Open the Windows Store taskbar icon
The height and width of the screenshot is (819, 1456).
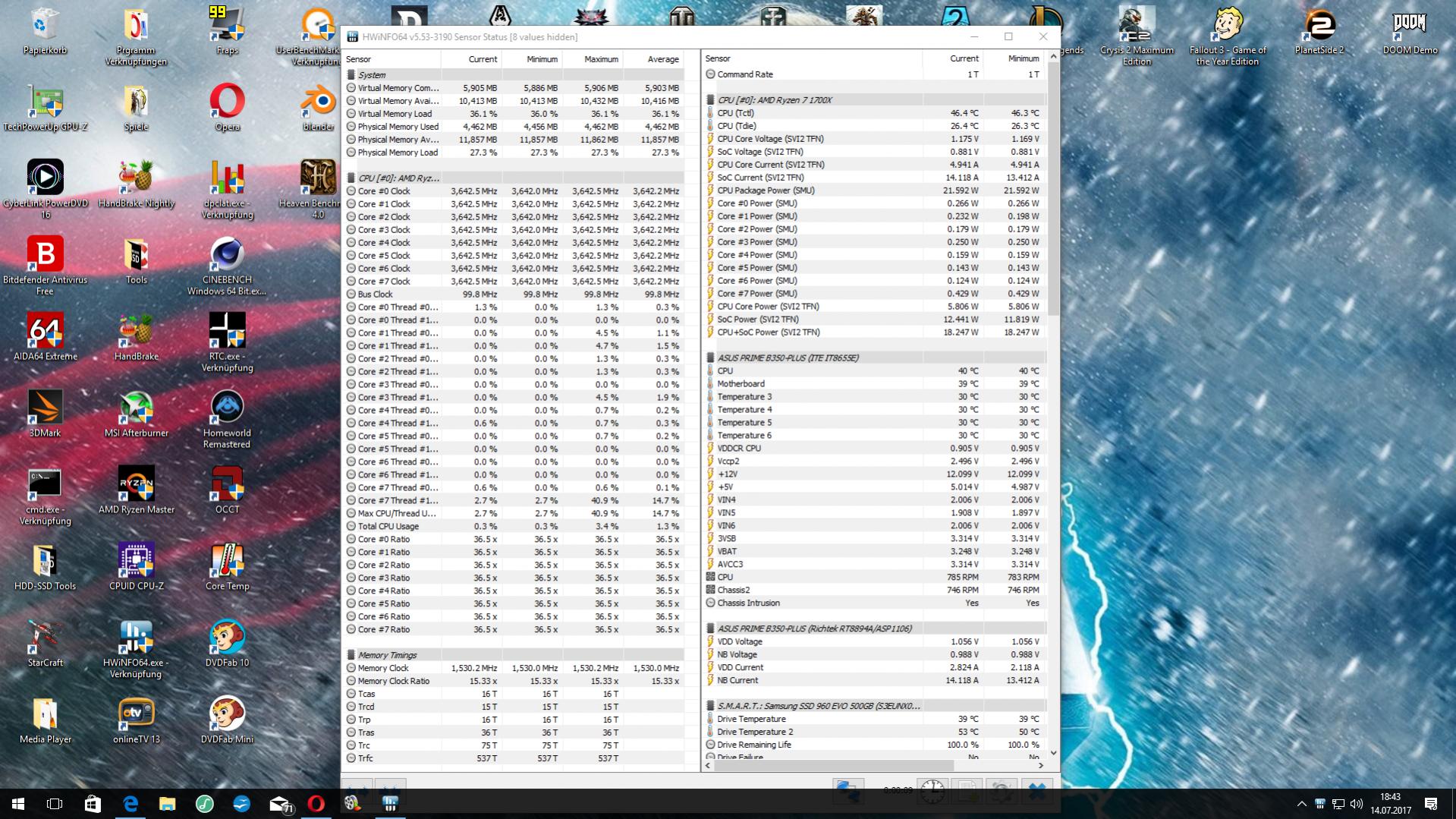[93, 804]
